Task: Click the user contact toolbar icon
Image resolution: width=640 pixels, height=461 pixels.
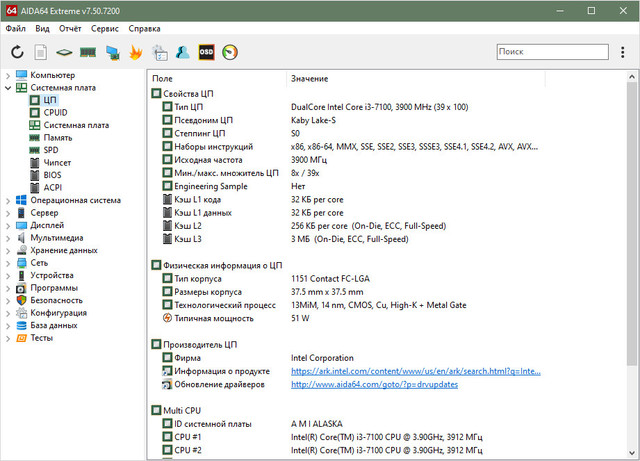Action: click(182, 52)
